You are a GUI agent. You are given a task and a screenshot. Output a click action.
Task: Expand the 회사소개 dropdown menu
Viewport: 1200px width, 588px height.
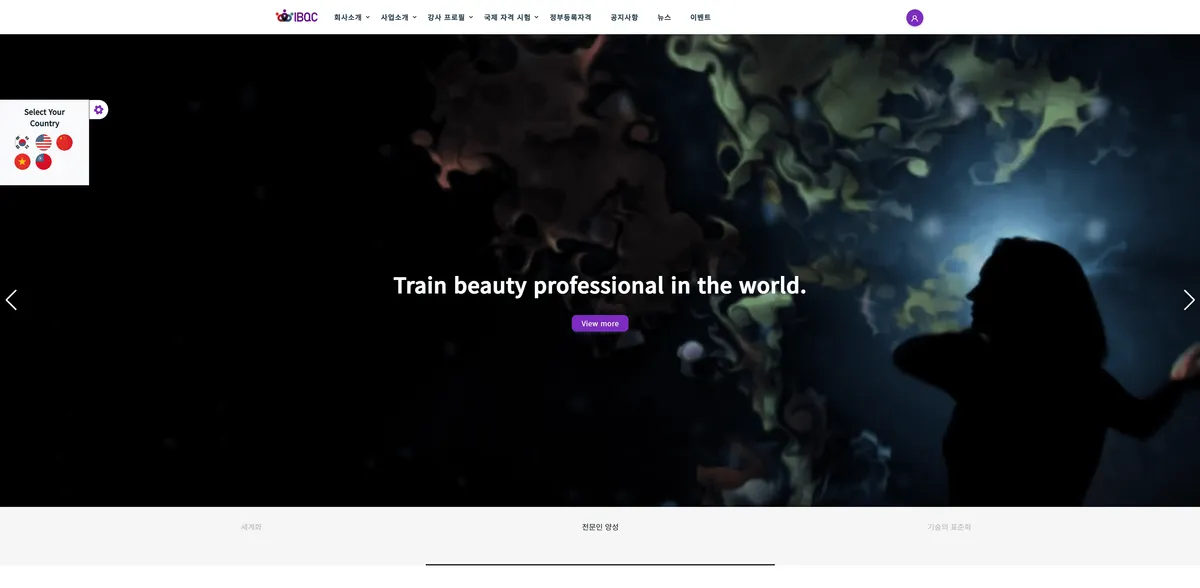pos(351,18)
